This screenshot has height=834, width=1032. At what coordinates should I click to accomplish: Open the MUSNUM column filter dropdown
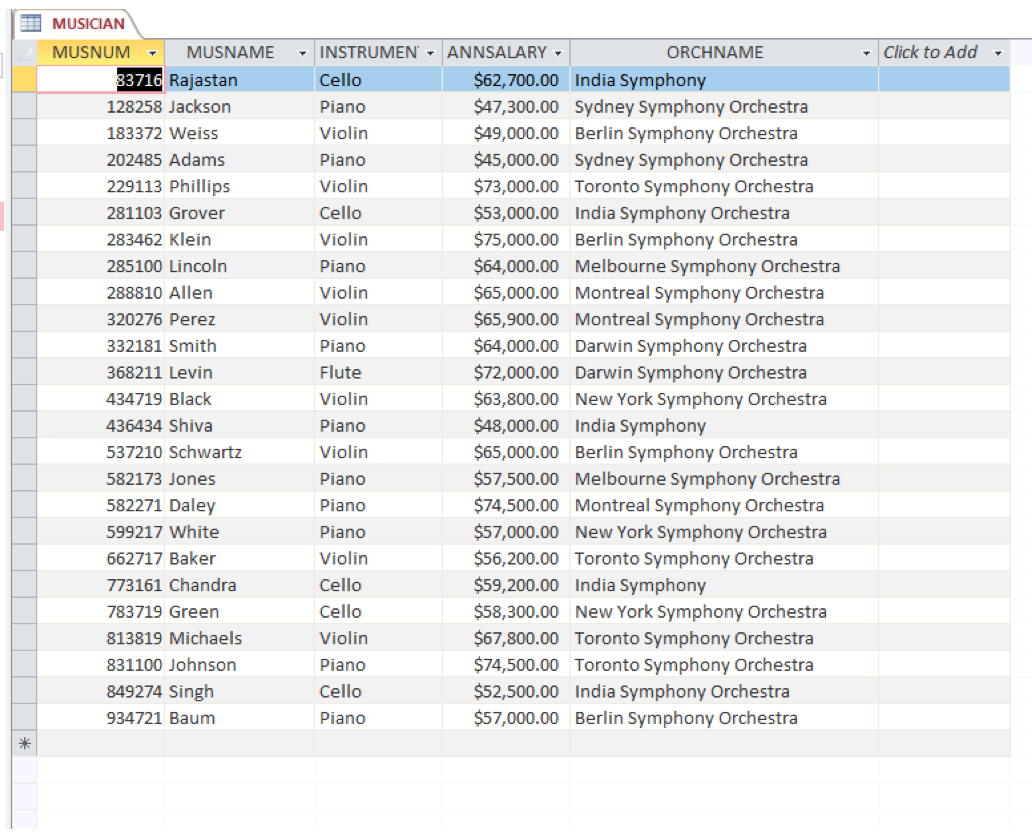click(154, 52)
